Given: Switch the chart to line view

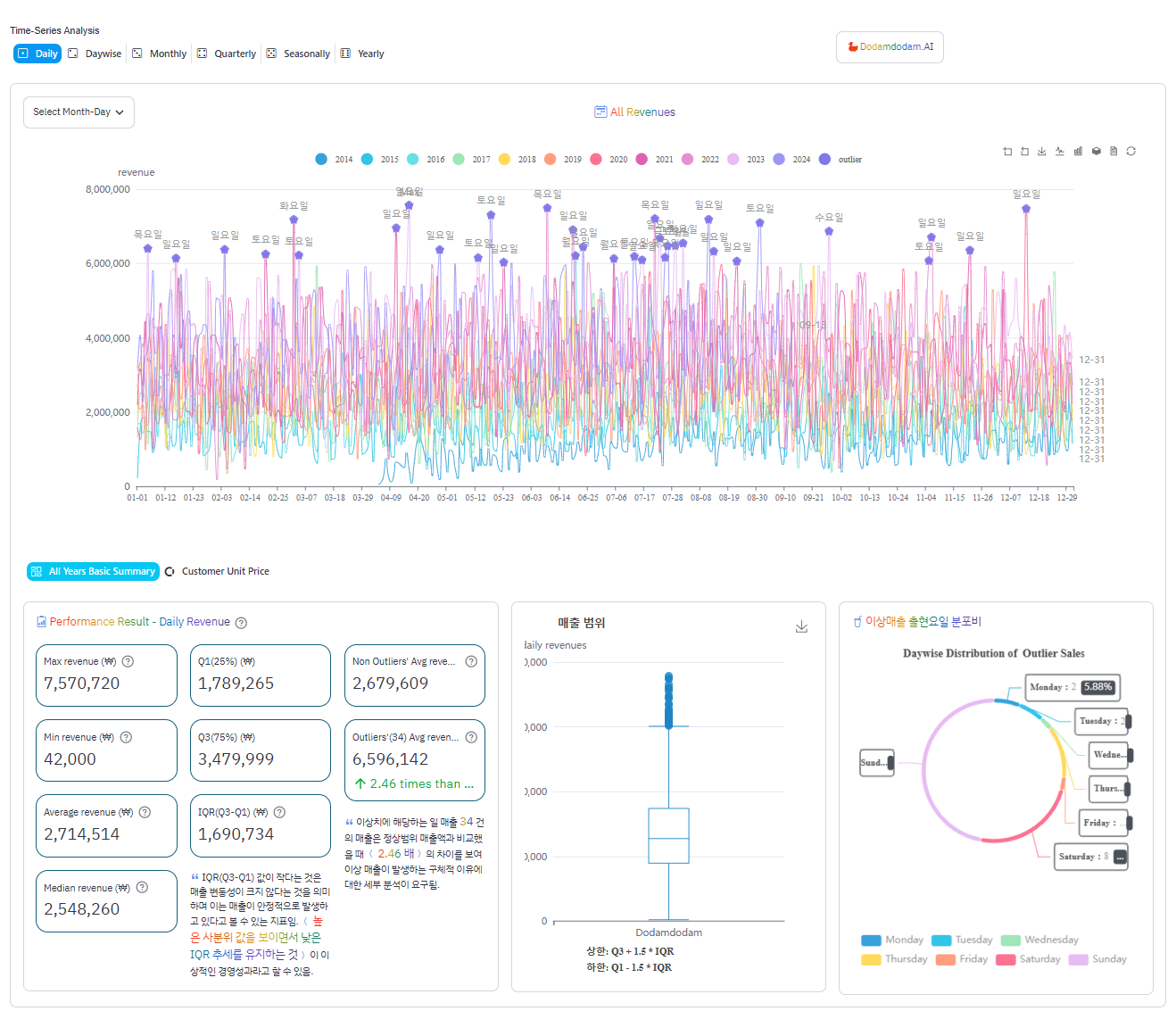Looking at the screenshot, I should (1060, 152).
